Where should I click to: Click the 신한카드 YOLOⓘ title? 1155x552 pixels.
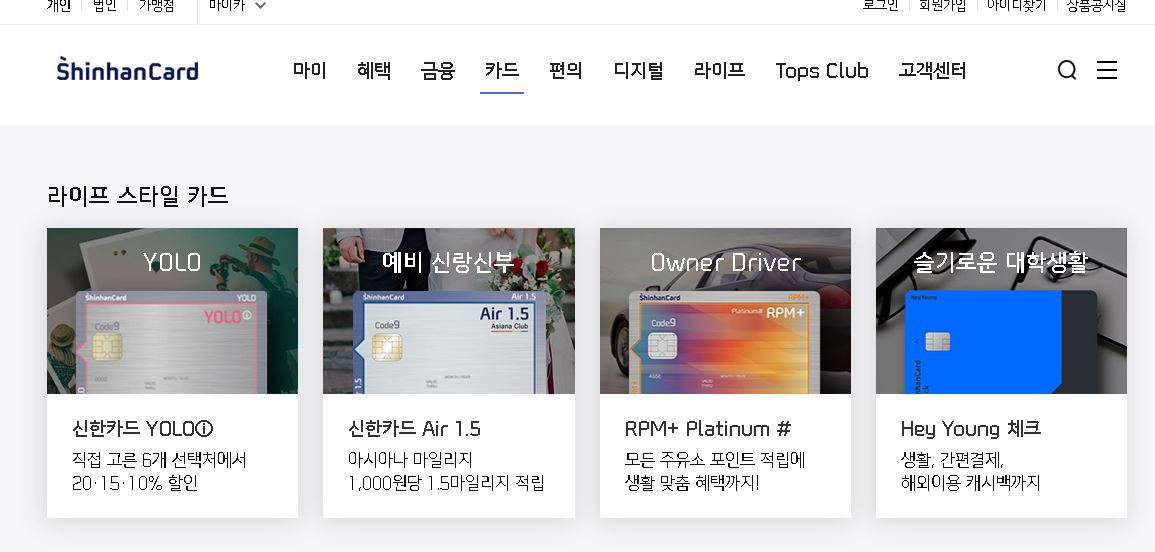pos(143,428)
